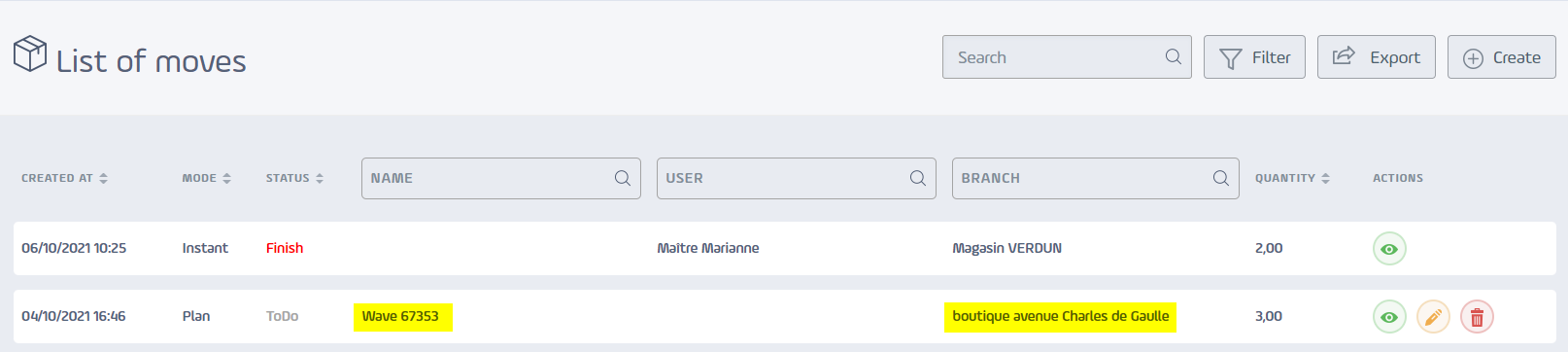The width and height of the screenshot is (1568, 352).
Task: Sort by CREATED AT column
Action: tap(65, 178)
